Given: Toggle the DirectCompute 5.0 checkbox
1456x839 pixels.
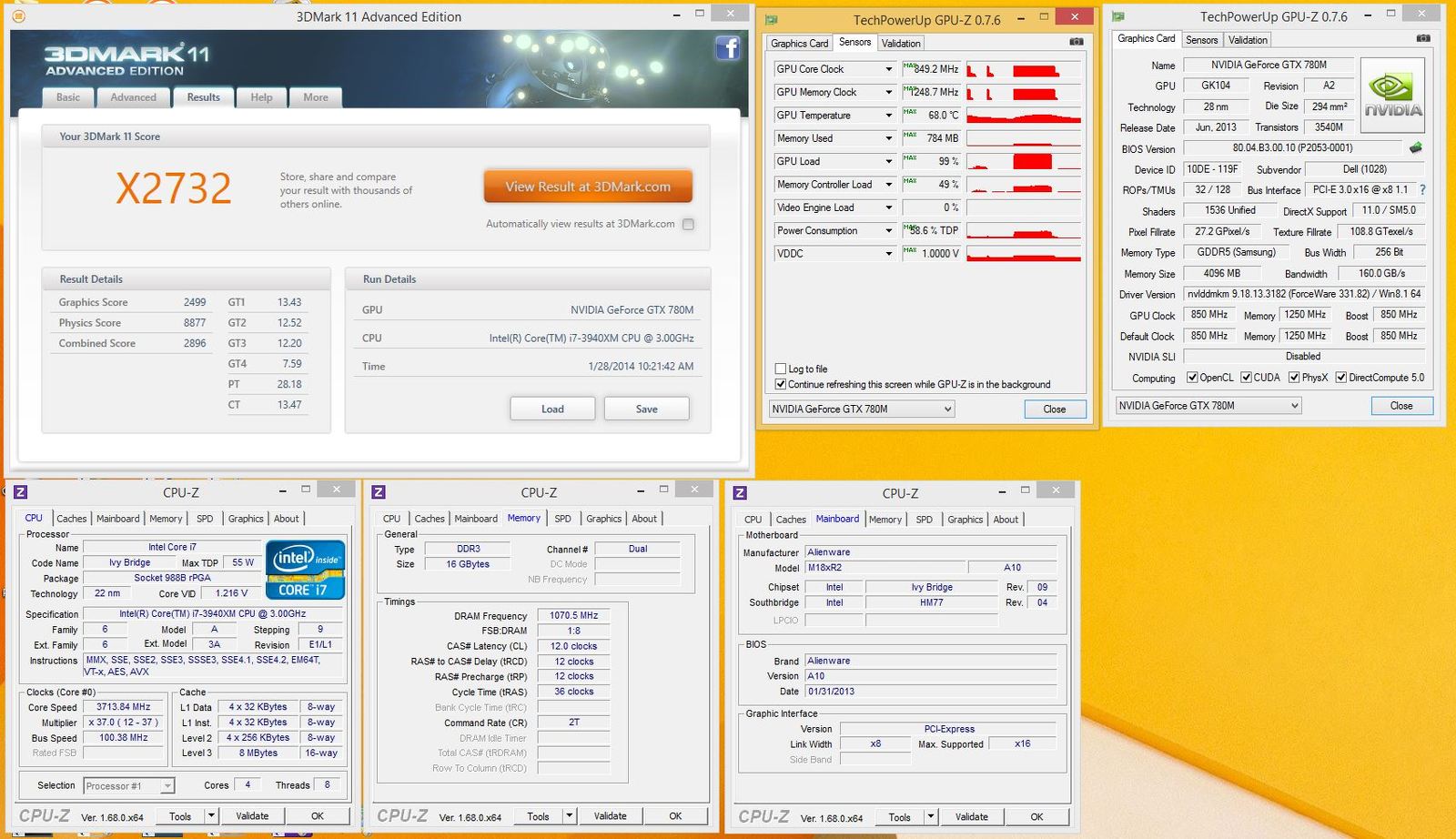Looking at the screenshot, I should 1340,378.
